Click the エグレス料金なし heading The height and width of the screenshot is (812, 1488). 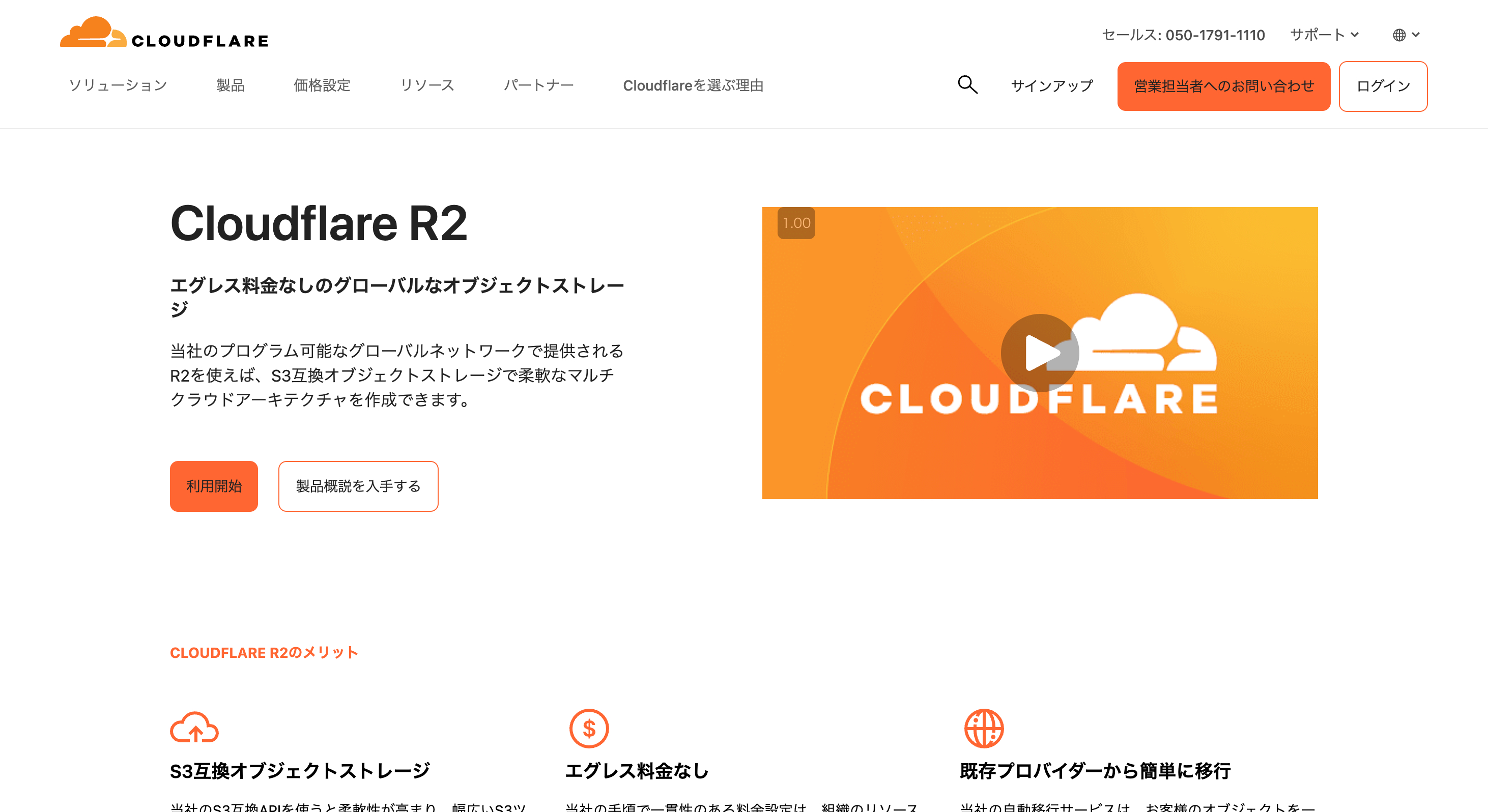click(637, 770)
